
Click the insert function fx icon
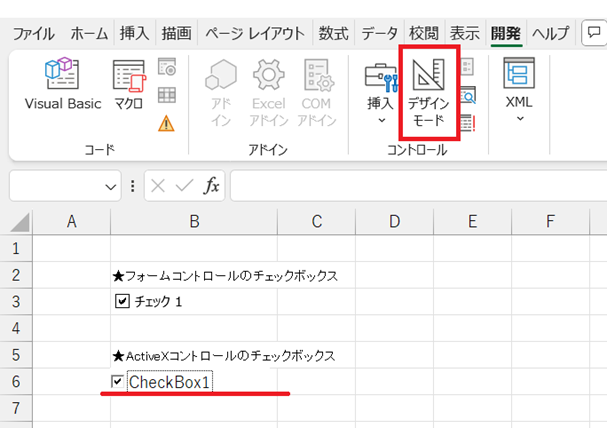point(212,186)
